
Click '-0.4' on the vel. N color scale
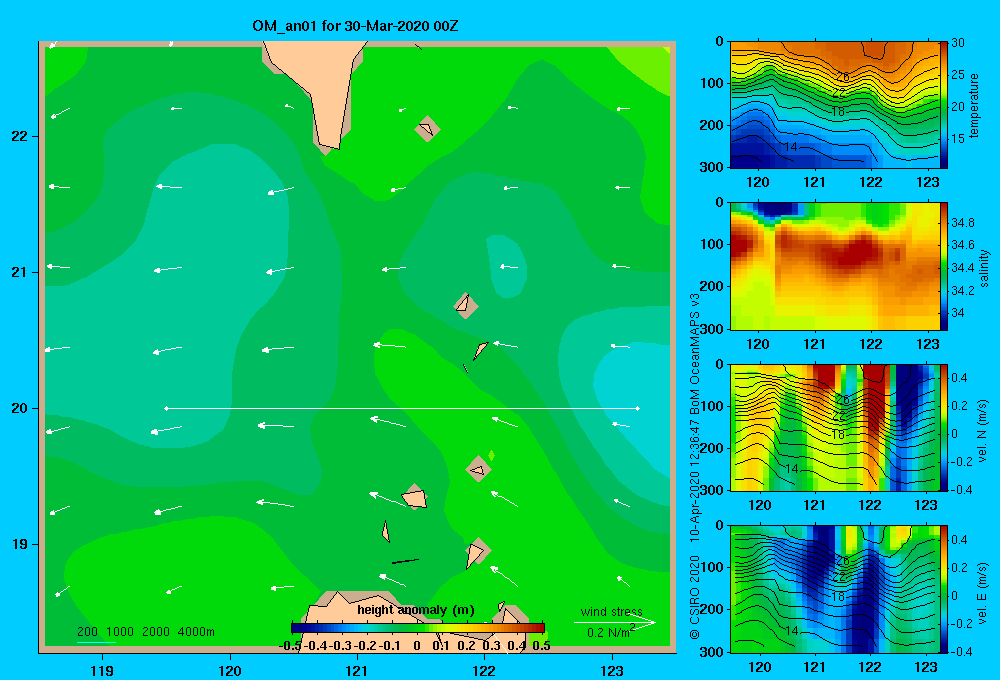(x=961, y=489)
